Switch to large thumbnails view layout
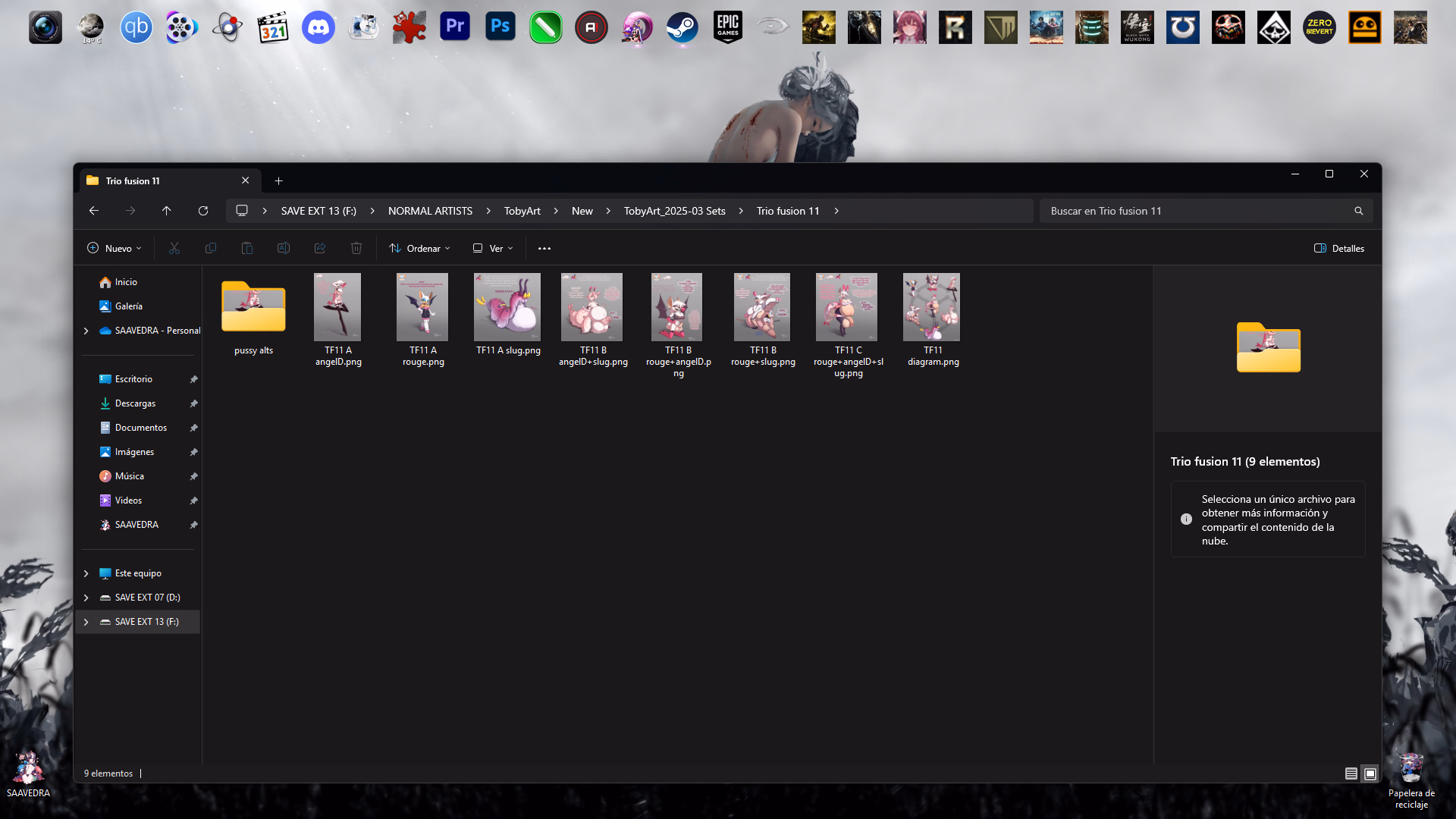This screenshot has height=819, width=1456. click(x=1370, y=773)
